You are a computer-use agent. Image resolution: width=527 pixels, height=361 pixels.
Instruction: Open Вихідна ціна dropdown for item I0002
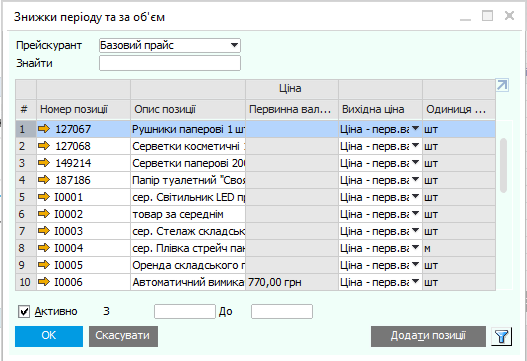tap(415, 213)
